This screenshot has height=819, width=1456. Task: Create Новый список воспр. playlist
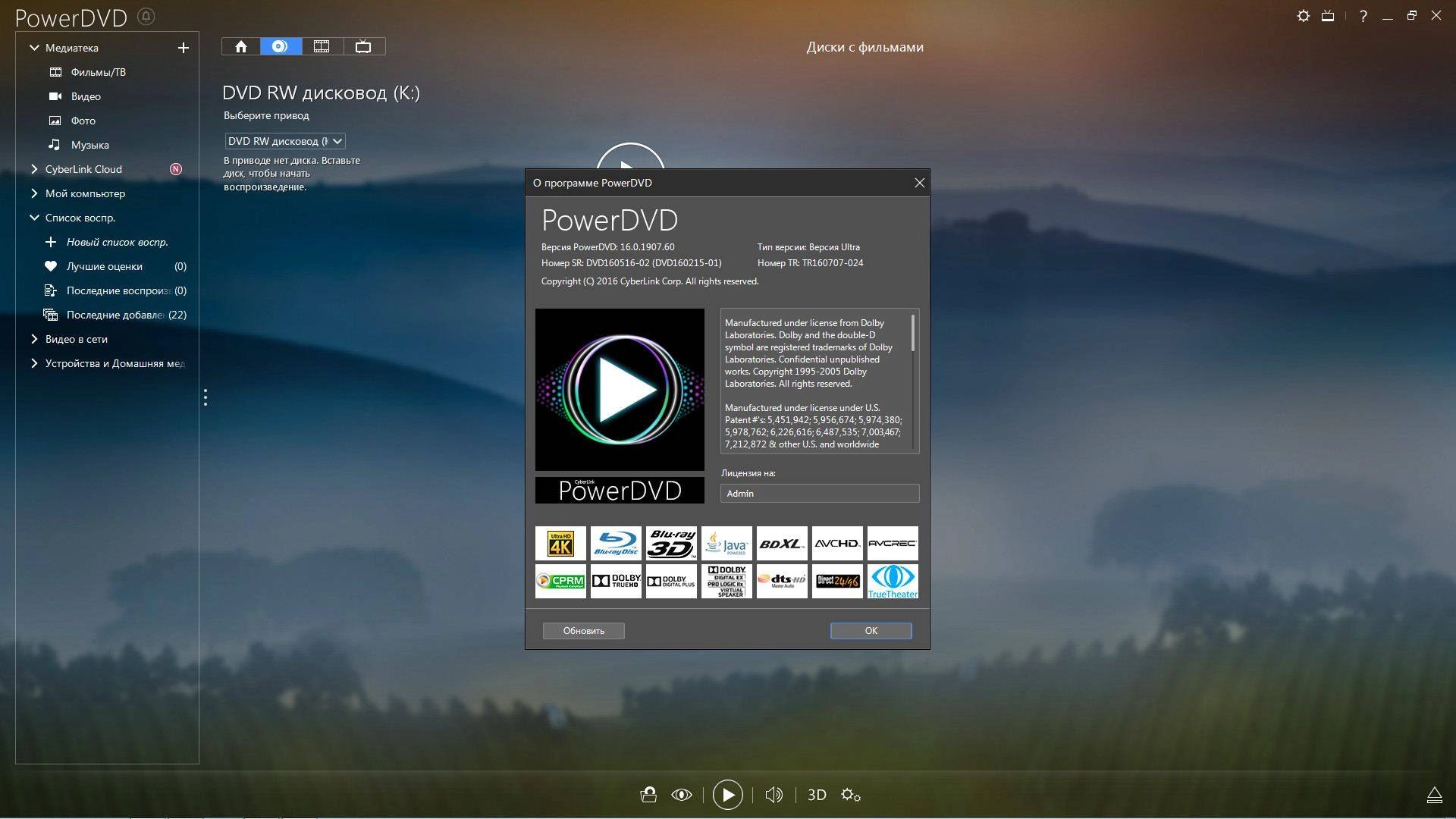pyautogui.click(x=117, y=242)
